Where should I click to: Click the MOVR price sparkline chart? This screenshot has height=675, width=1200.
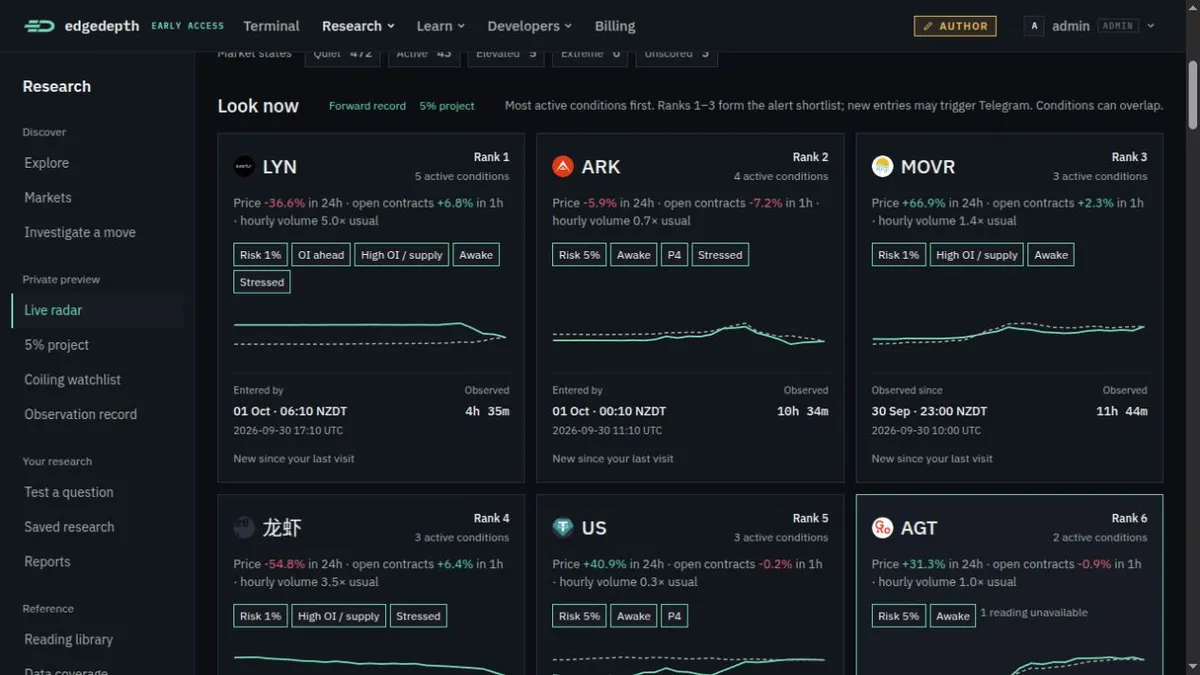point(1009,333)
